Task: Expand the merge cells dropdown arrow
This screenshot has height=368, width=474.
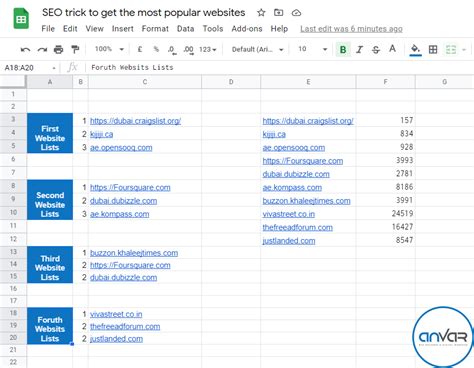Action: click(x=464, y=50)
